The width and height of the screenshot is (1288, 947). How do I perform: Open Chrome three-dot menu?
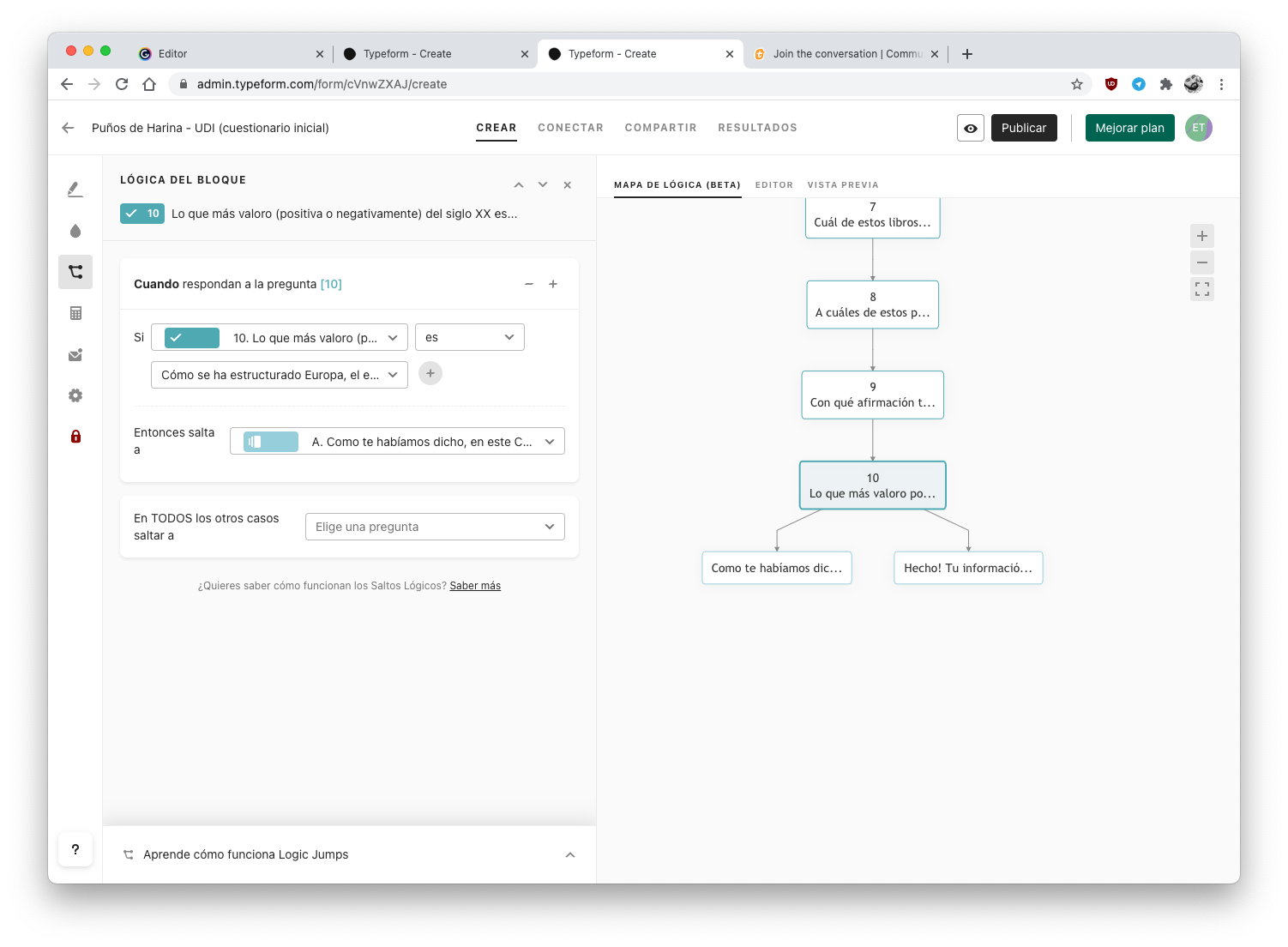[1221, 84]
